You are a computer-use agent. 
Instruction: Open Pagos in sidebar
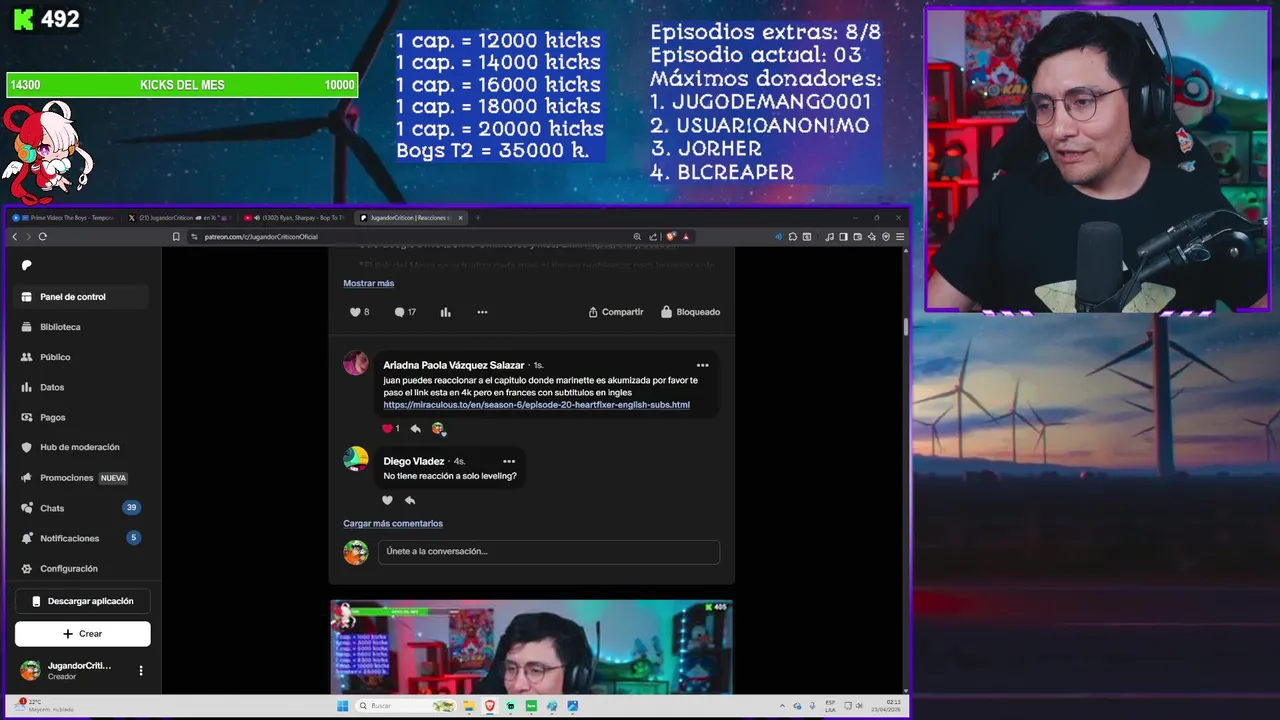(x=82, y=417)
